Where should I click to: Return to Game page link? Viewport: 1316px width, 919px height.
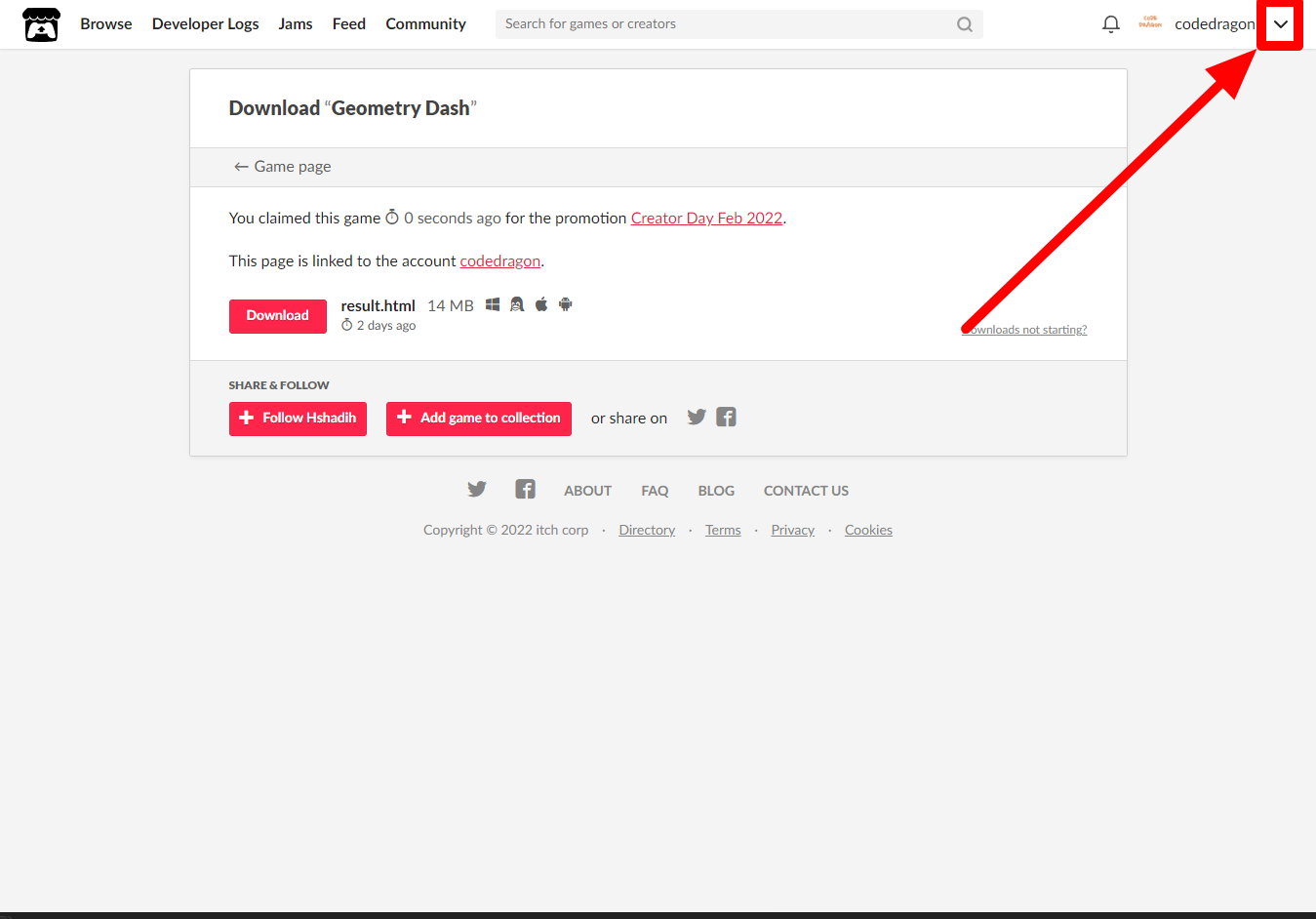(282, 167)
